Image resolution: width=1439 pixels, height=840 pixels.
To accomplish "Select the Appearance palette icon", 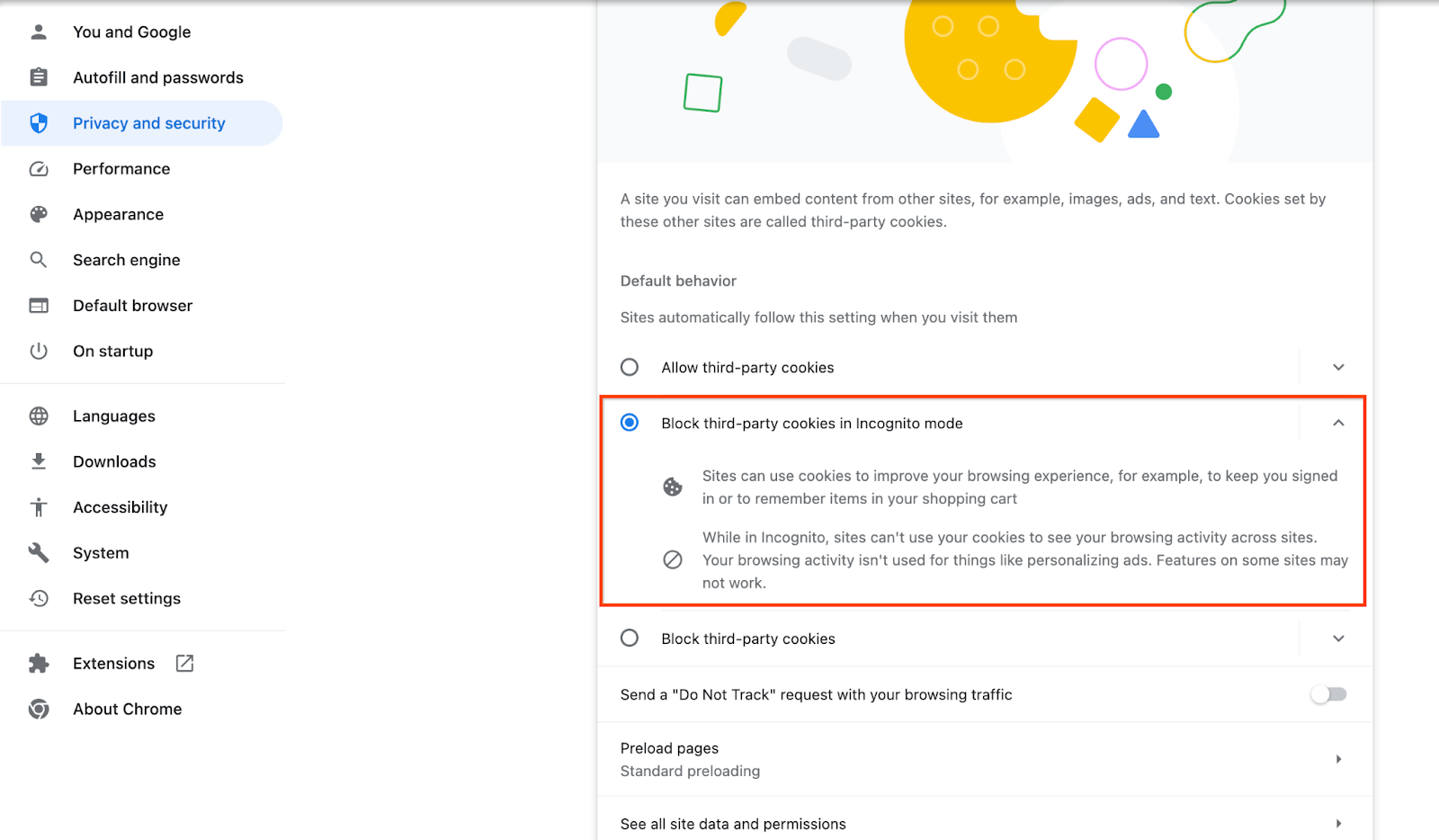I will tap(38, 214).
